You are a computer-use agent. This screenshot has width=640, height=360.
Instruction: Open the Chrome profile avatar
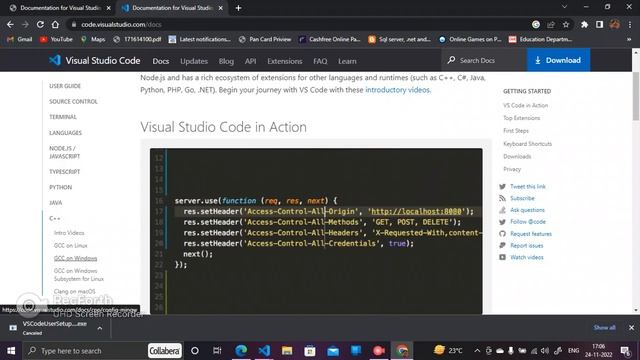pos(614,24)
